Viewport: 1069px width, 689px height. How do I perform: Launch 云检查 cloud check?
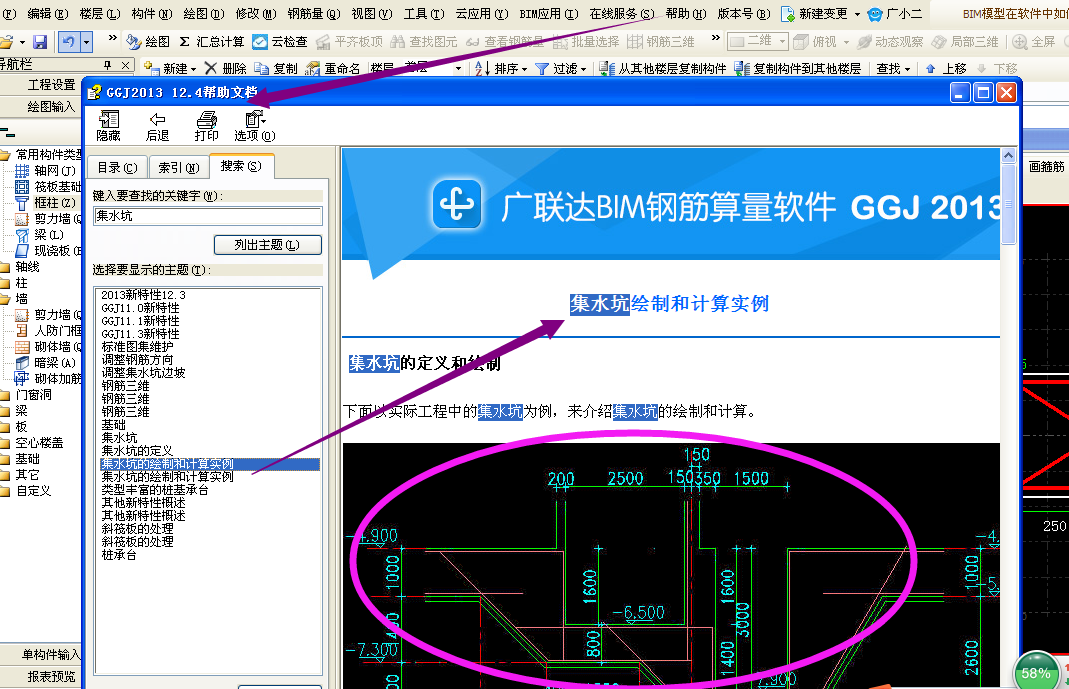pos(280,42)
